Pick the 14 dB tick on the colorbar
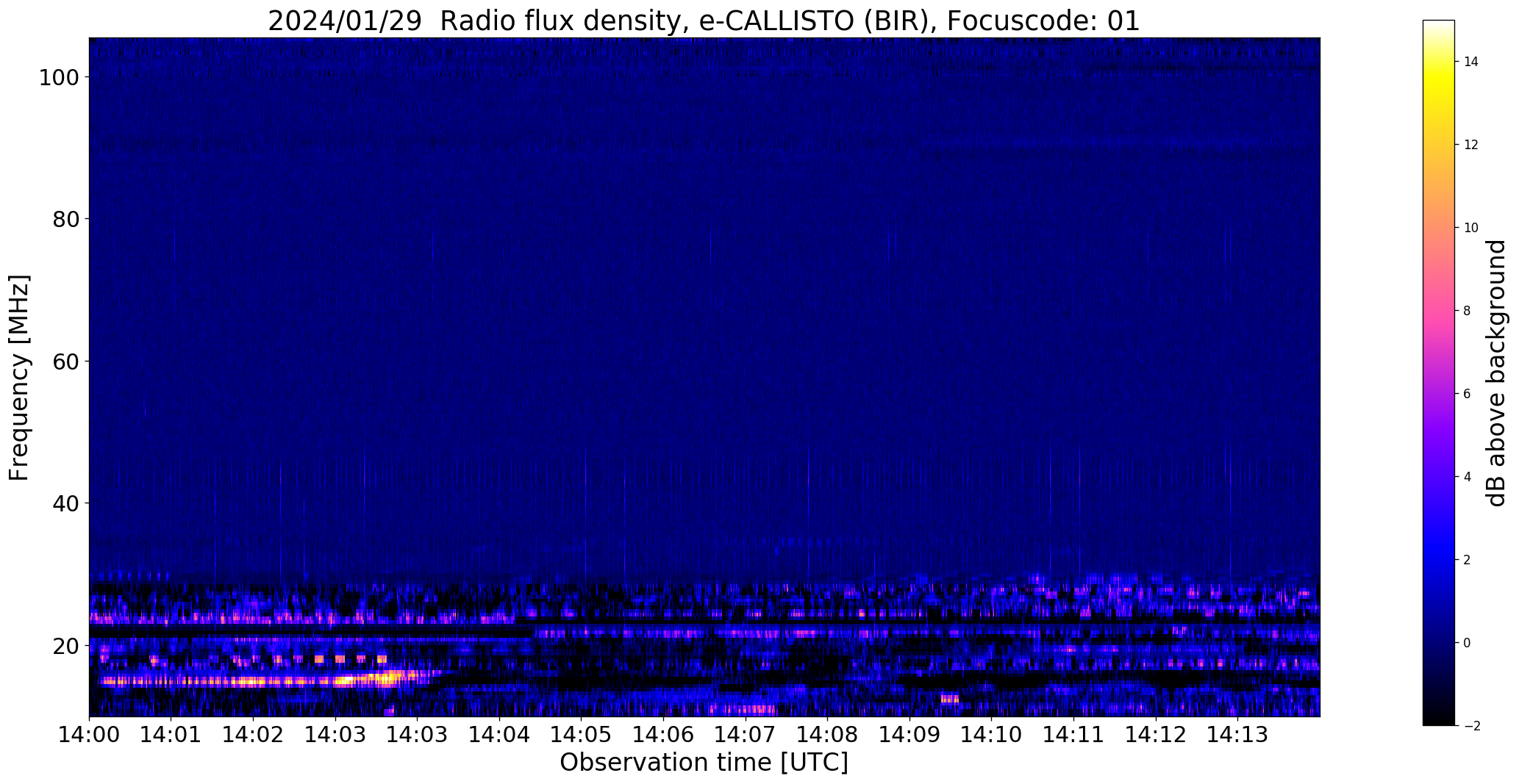 (1471, 62)
